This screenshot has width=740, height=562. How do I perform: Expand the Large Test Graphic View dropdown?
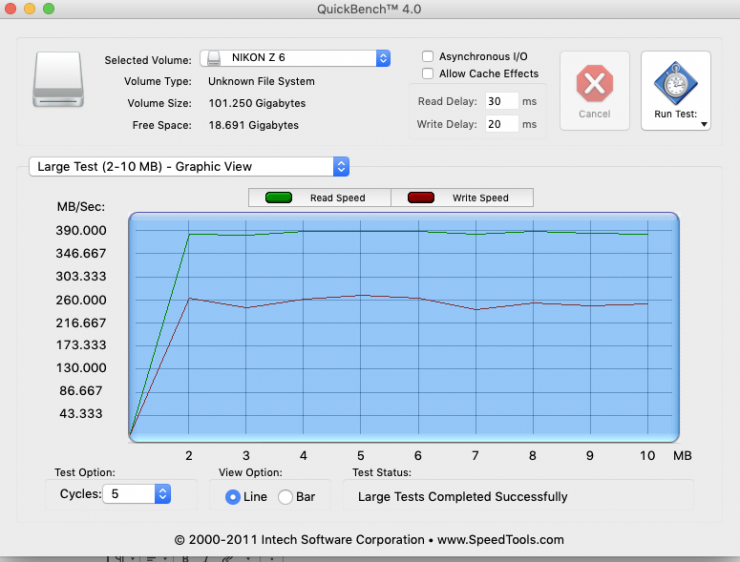[x=189, y=167]
